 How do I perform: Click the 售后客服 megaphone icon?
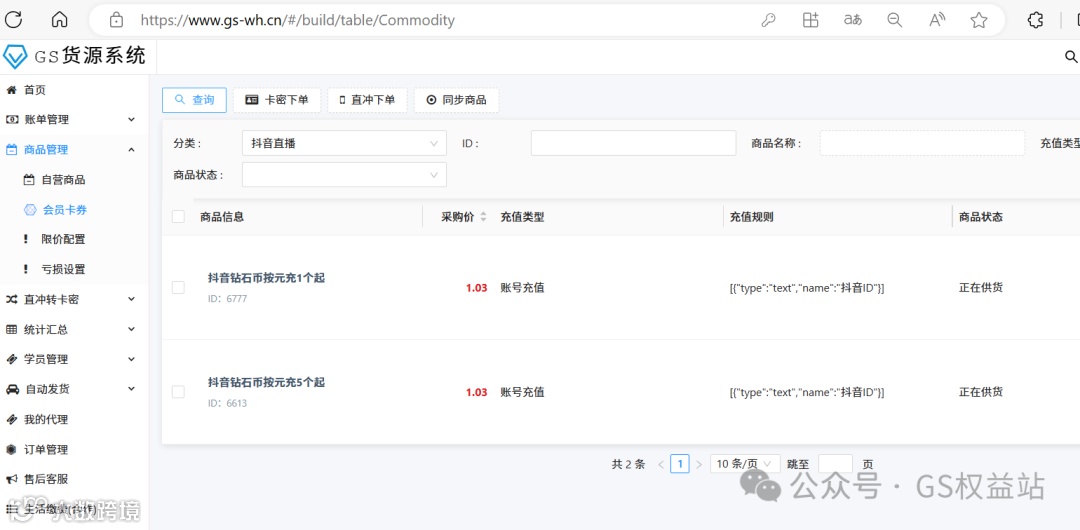[12, 479]
